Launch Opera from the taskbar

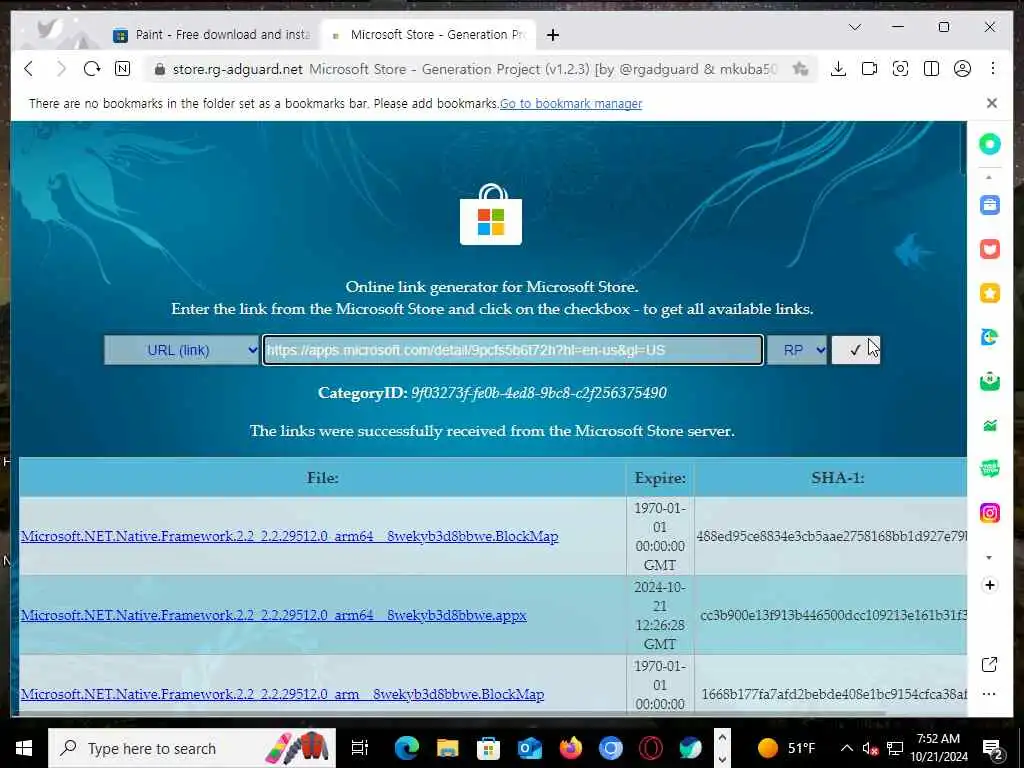(x=651, y=748)
